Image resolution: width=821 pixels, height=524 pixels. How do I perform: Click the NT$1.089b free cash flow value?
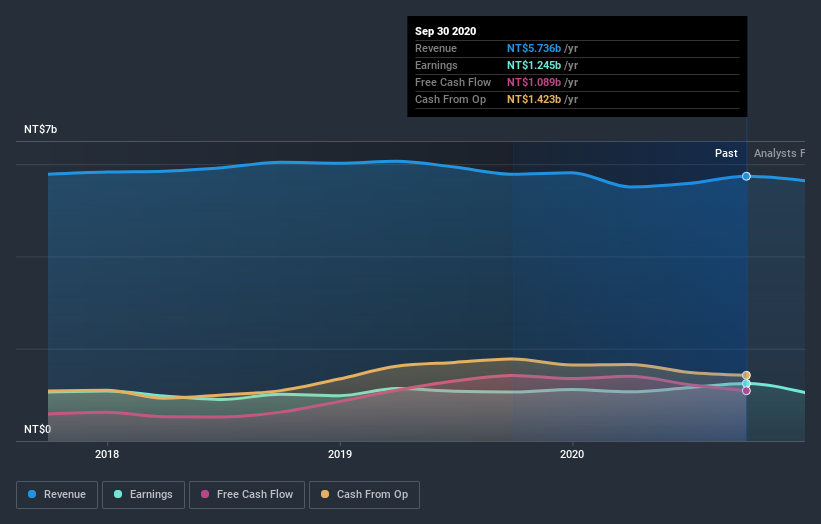coord(534,82)
